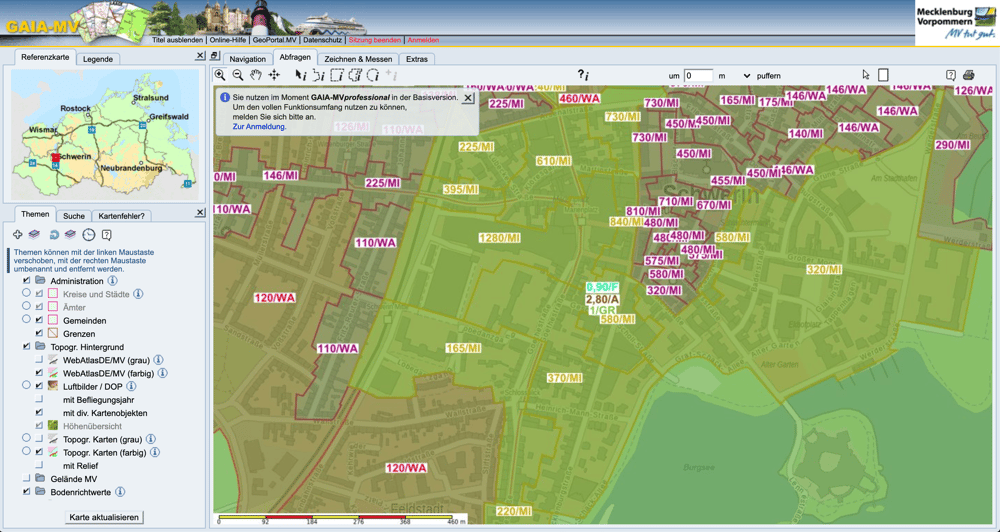Select the circle info query tool
The image size is (1000, 532).
point(373,75)
